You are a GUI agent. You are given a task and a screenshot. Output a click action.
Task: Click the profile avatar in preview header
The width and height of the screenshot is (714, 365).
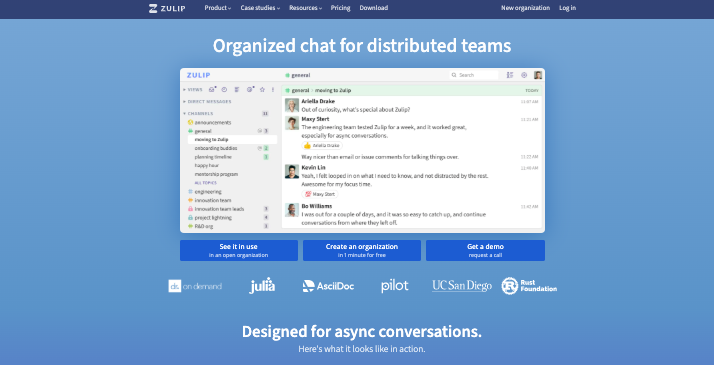(x=538, y=75)
